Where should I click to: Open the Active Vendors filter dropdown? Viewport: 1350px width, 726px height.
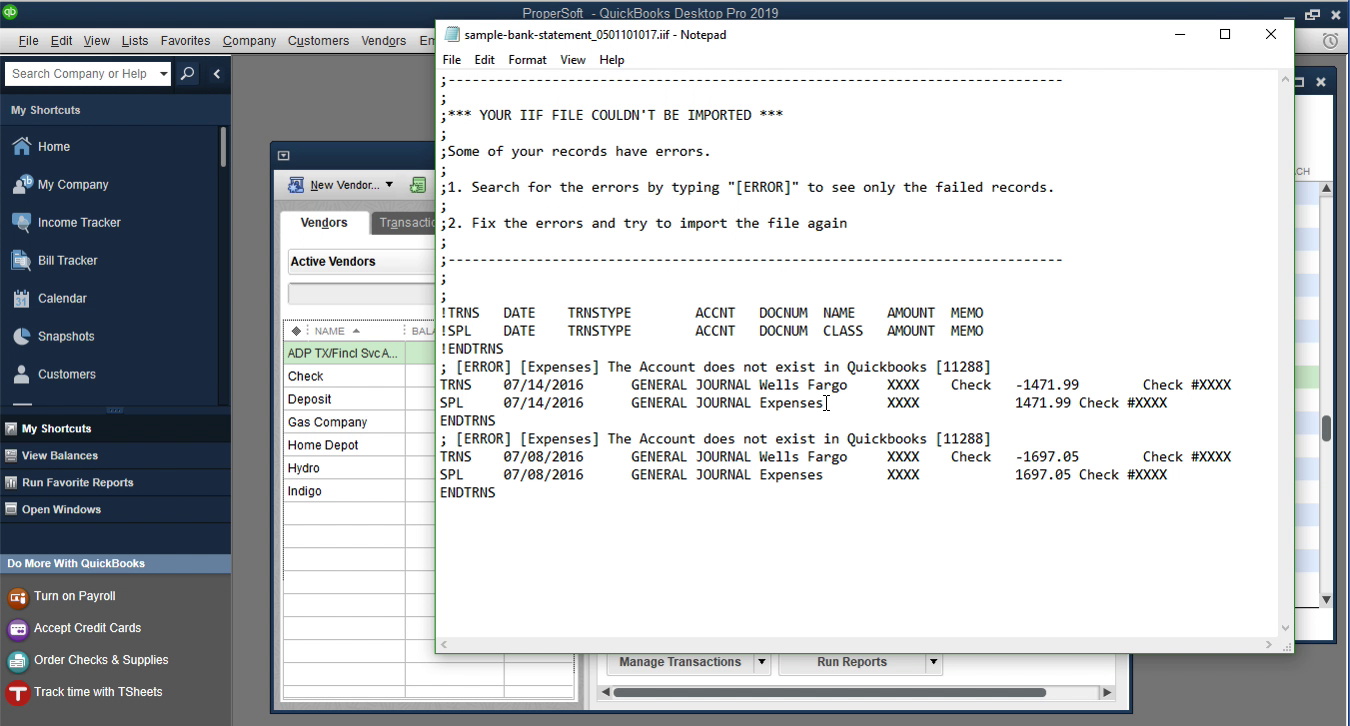(x=361, y=261)
